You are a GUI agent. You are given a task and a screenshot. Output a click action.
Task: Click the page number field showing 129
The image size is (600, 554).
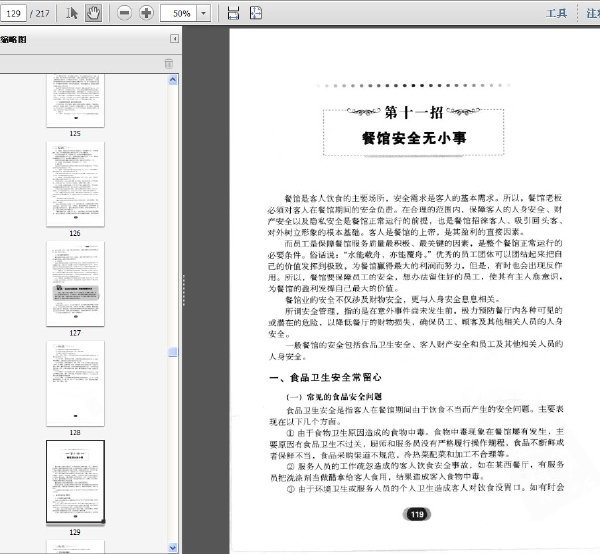[x=13, y=13]
